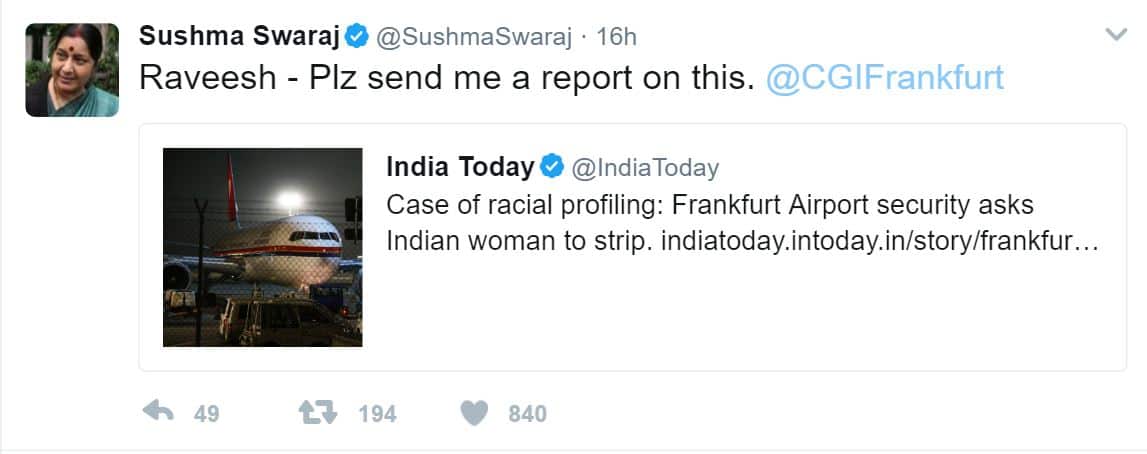Open the indiatoday.intoday.in story link
Image resolution: width=1147 pixels, height=454 pixels.
pyautogui.click(x=880, y=242)
